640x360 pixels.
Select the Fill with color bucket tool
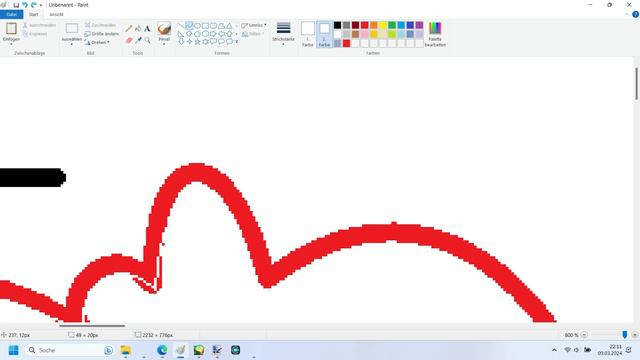coord(138,29)
